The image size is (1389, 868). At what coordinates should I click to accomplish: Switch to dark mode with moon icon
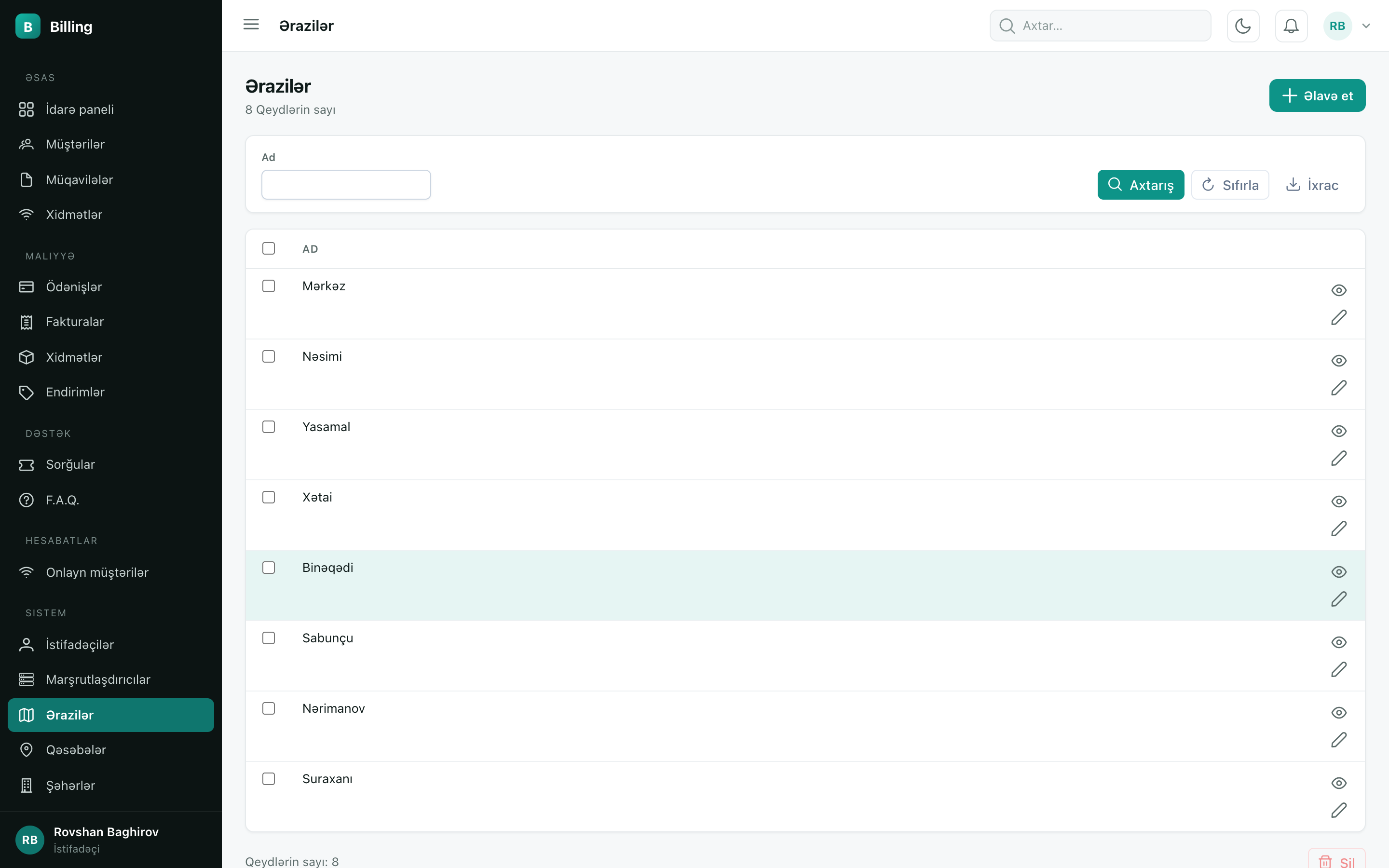(x=1243, y=26)
